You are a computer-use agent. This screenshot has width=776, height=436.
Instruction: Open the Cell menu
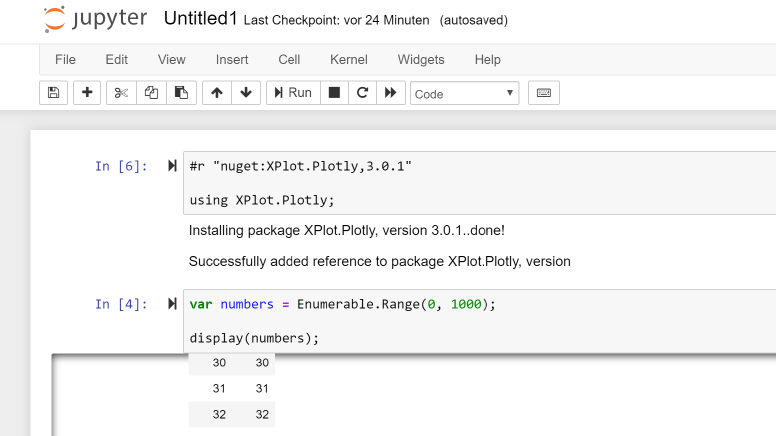289,60
